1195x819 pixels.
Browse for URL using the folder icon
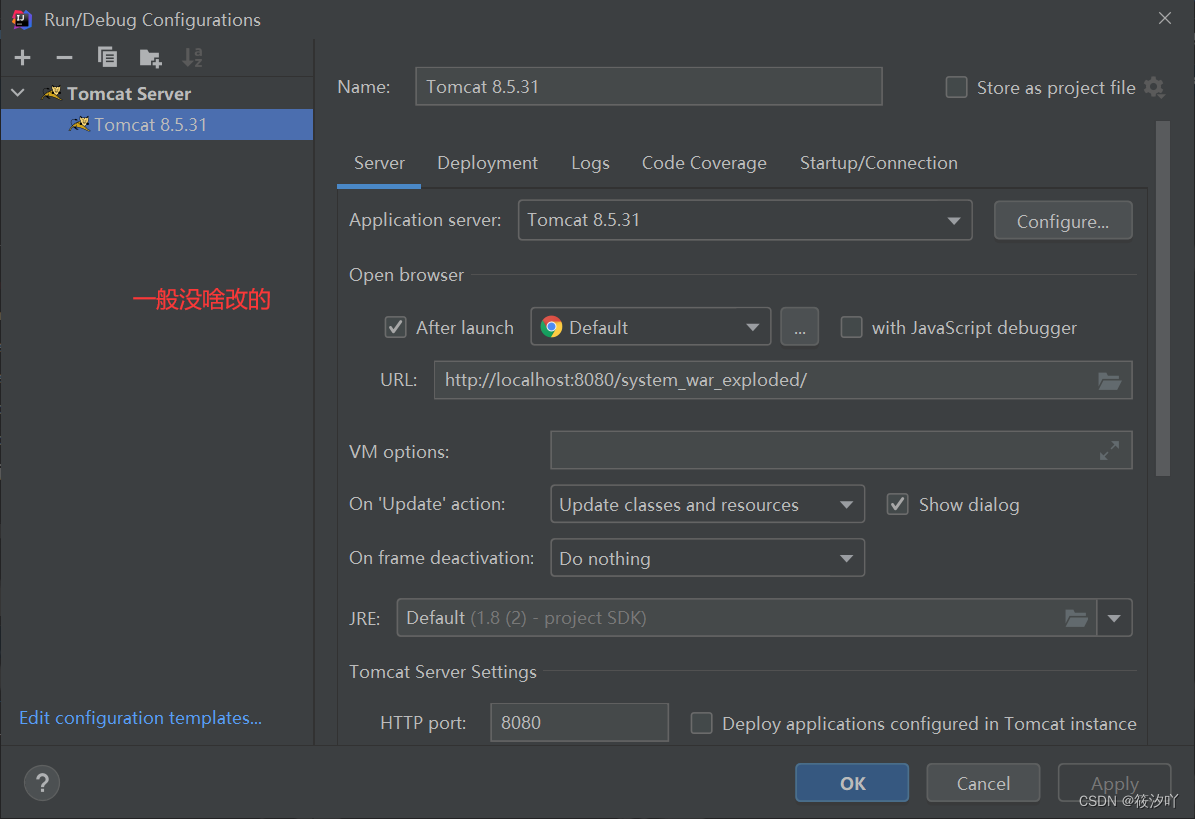click(1109, 380)
